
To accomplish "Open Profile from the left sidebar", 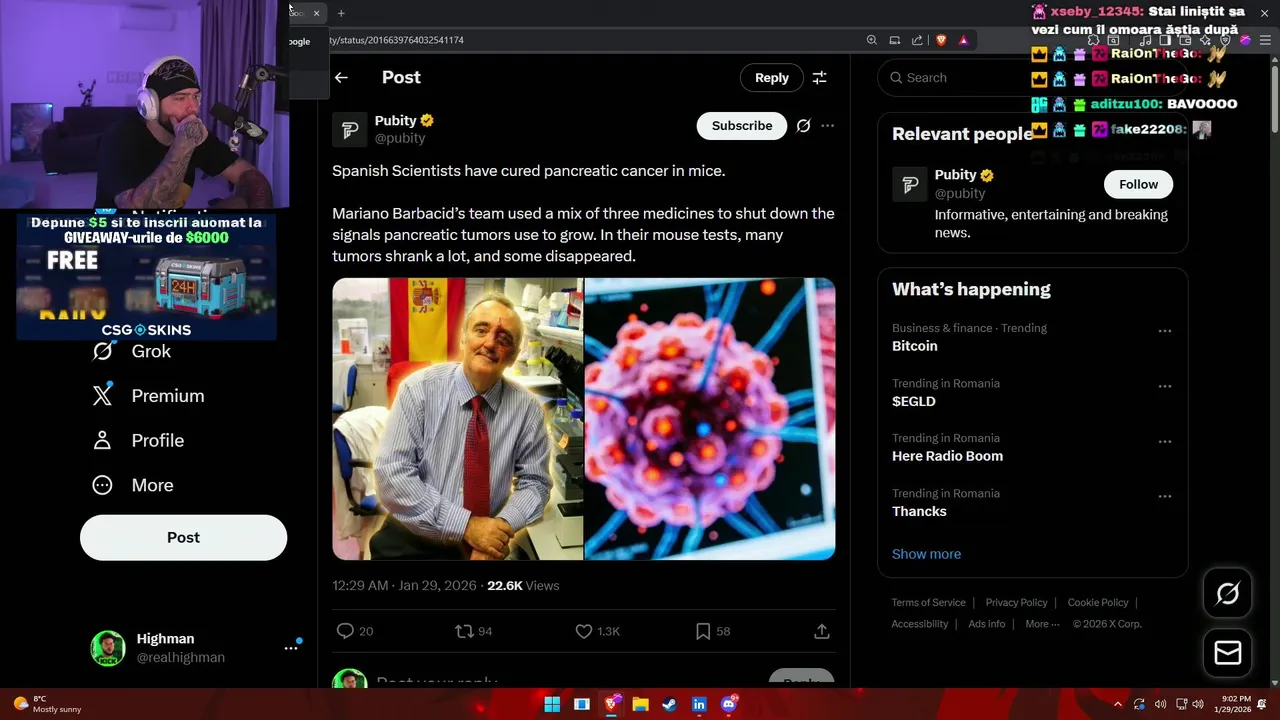I will click(138, 440).
